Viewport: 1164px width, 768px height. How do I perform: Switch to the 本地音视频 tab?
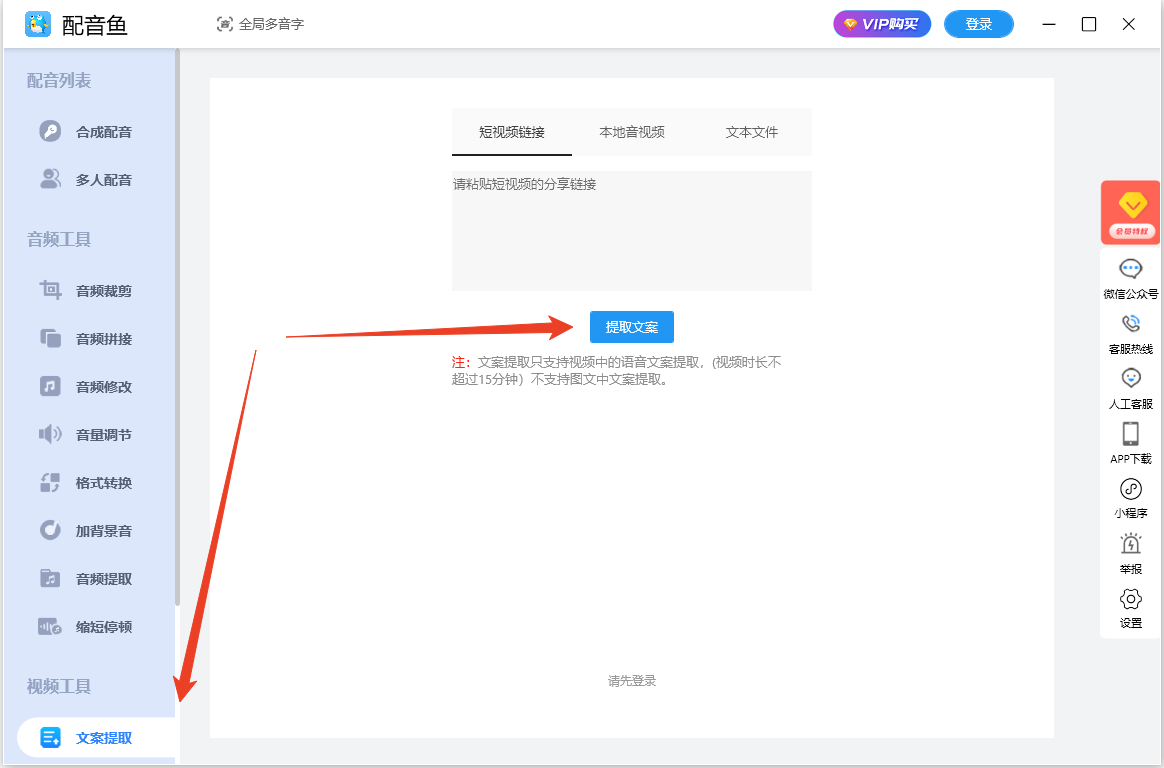632,132
